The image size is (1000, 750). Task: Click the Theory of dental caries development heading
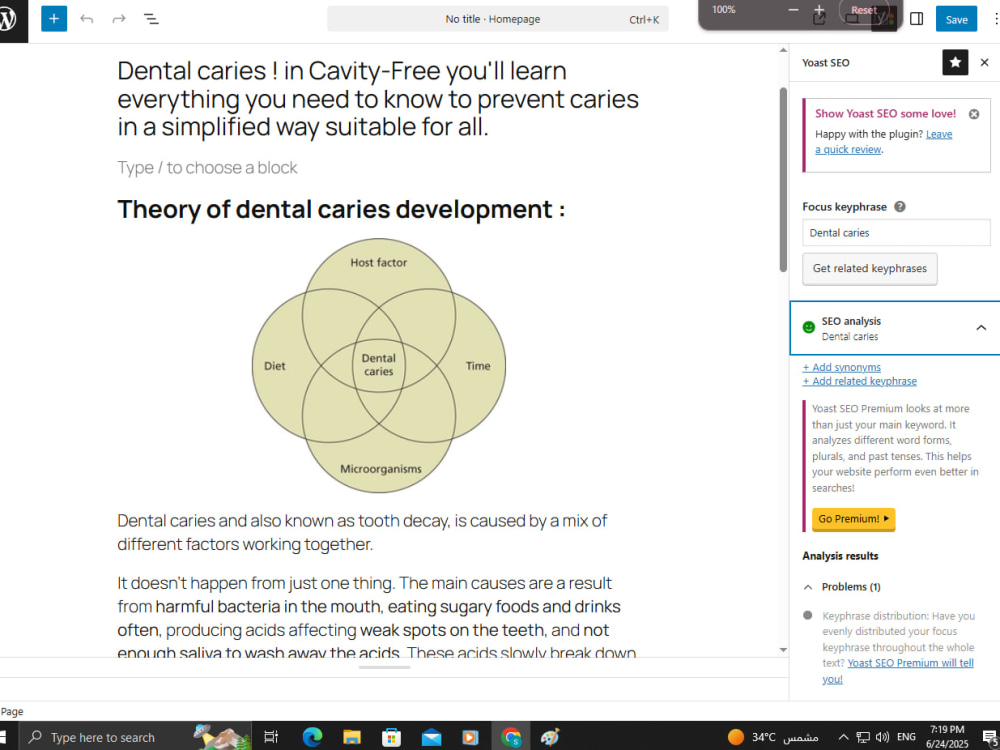(341, 209)
